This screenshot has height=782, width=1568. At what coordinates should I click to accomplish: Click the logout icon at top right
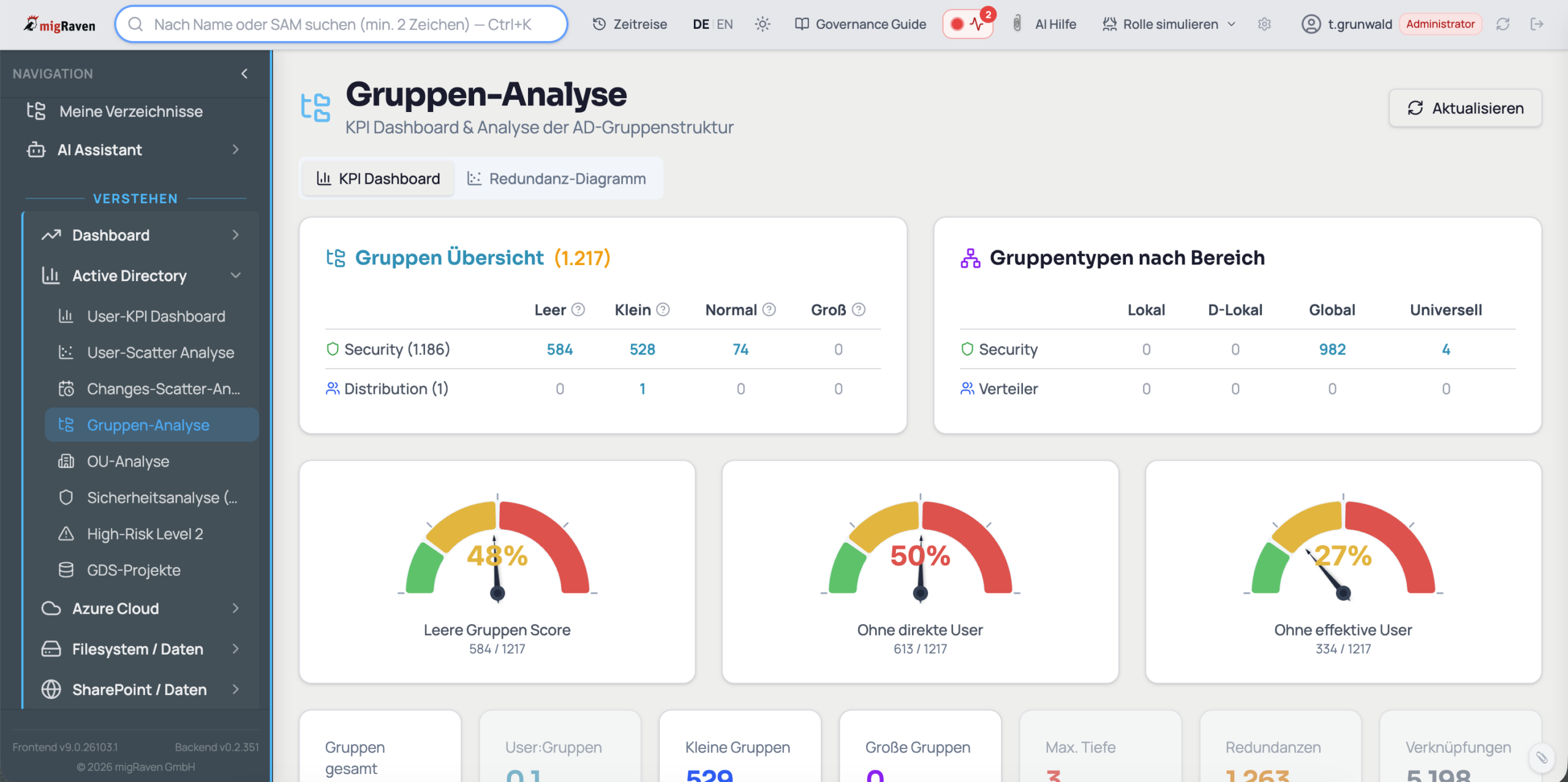click(x=1536, y=24)
